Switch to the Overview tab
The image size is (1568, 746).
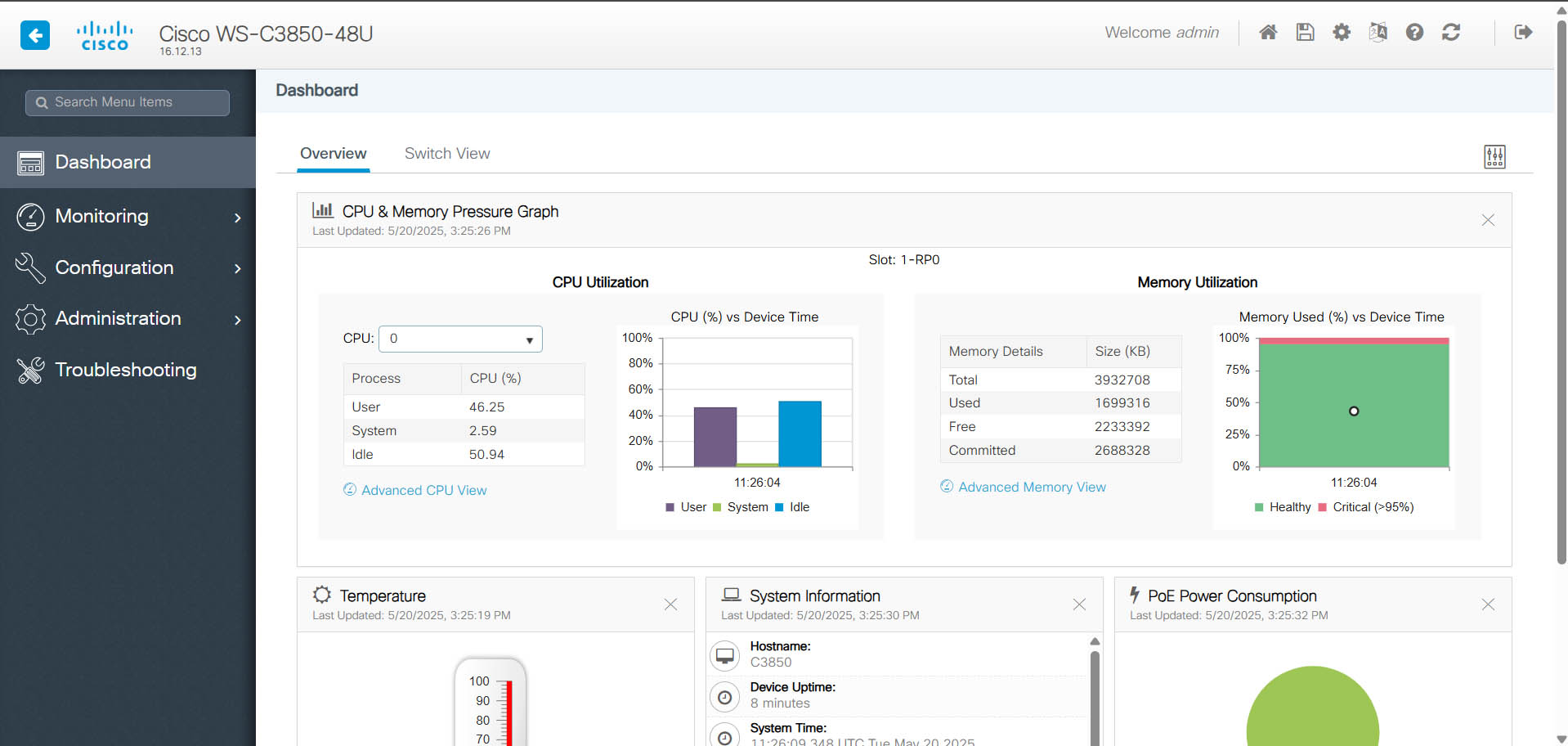(333, 154)
